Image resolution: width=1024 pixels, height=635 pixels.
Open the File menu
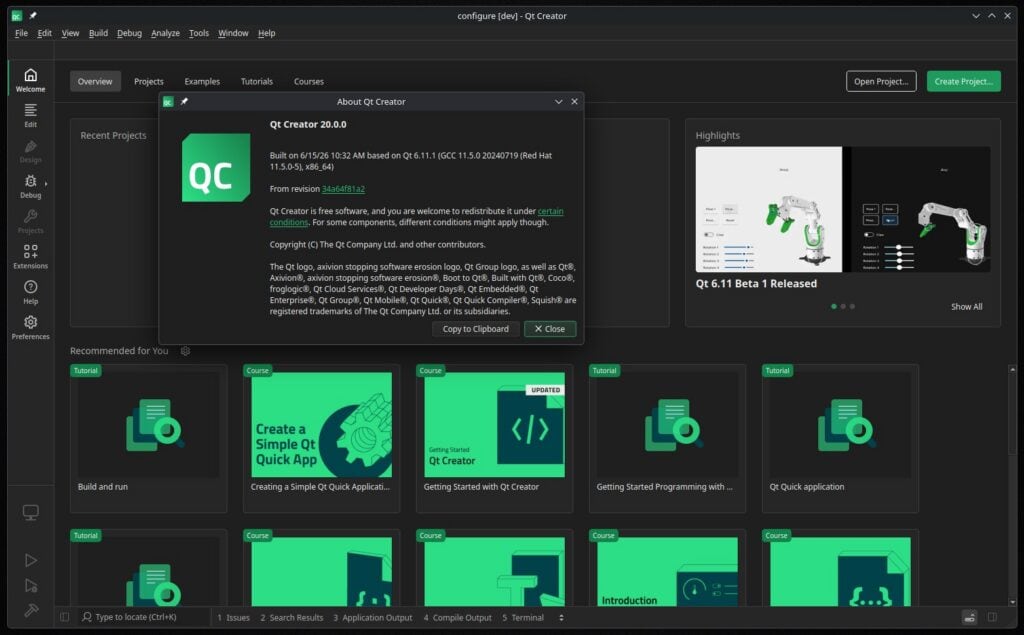point(22,33)
